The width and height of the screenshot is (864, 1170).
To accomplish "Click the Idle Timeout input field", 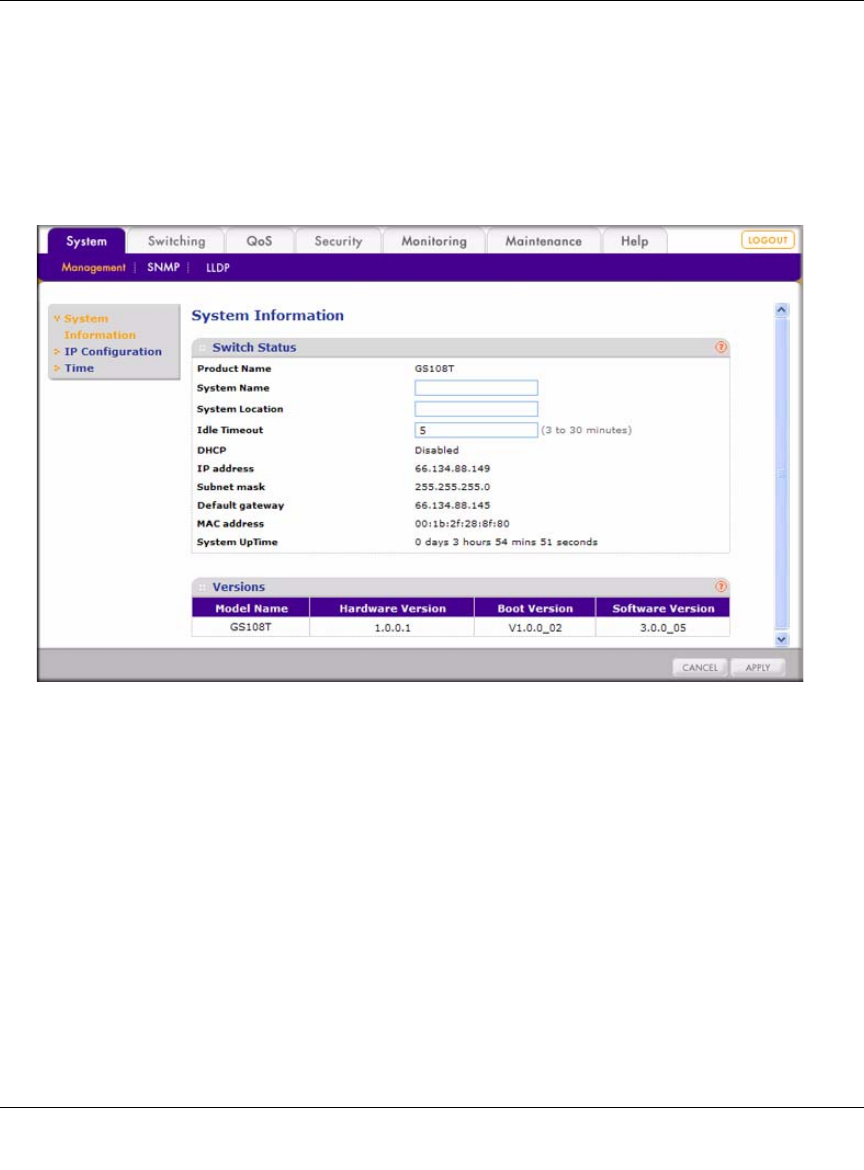I will (x=476, y=430).
